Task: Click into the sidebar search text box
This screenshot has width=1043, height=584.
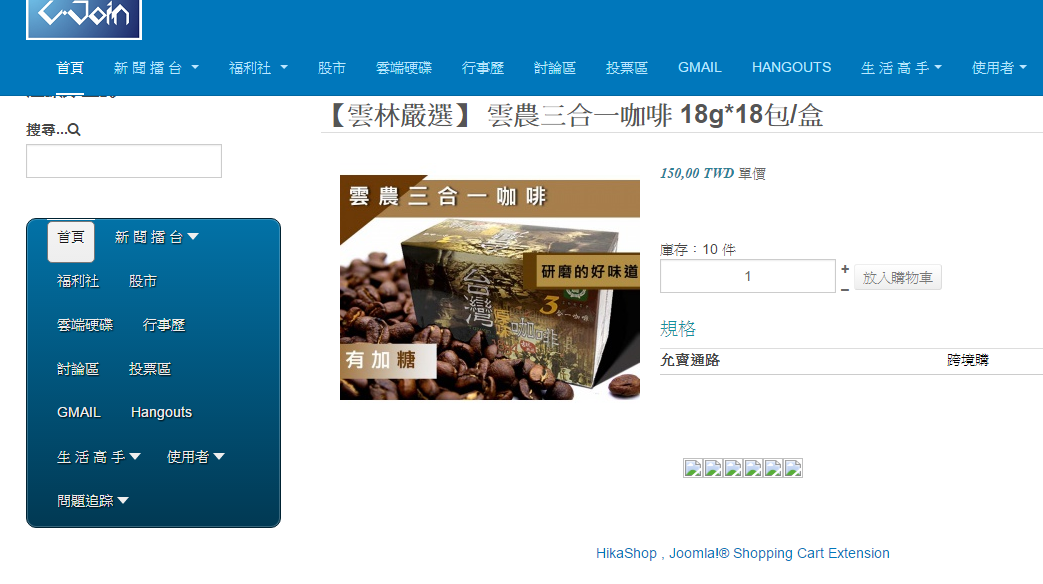Action: click(x=124, y=161)
